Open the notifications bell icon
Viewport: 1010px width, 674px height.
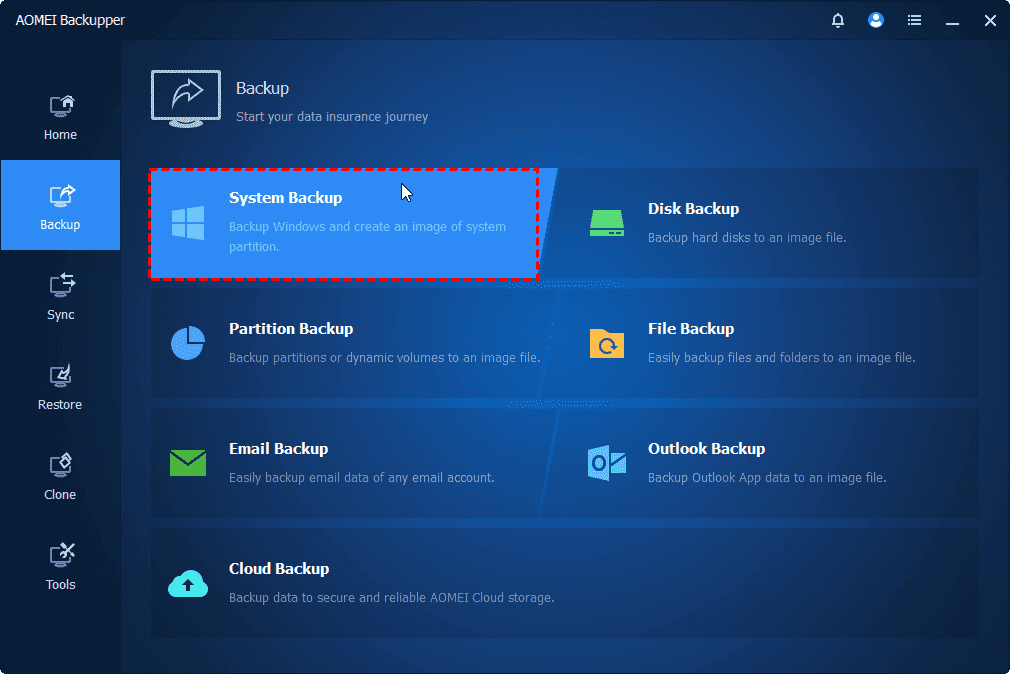pos(837,21)
